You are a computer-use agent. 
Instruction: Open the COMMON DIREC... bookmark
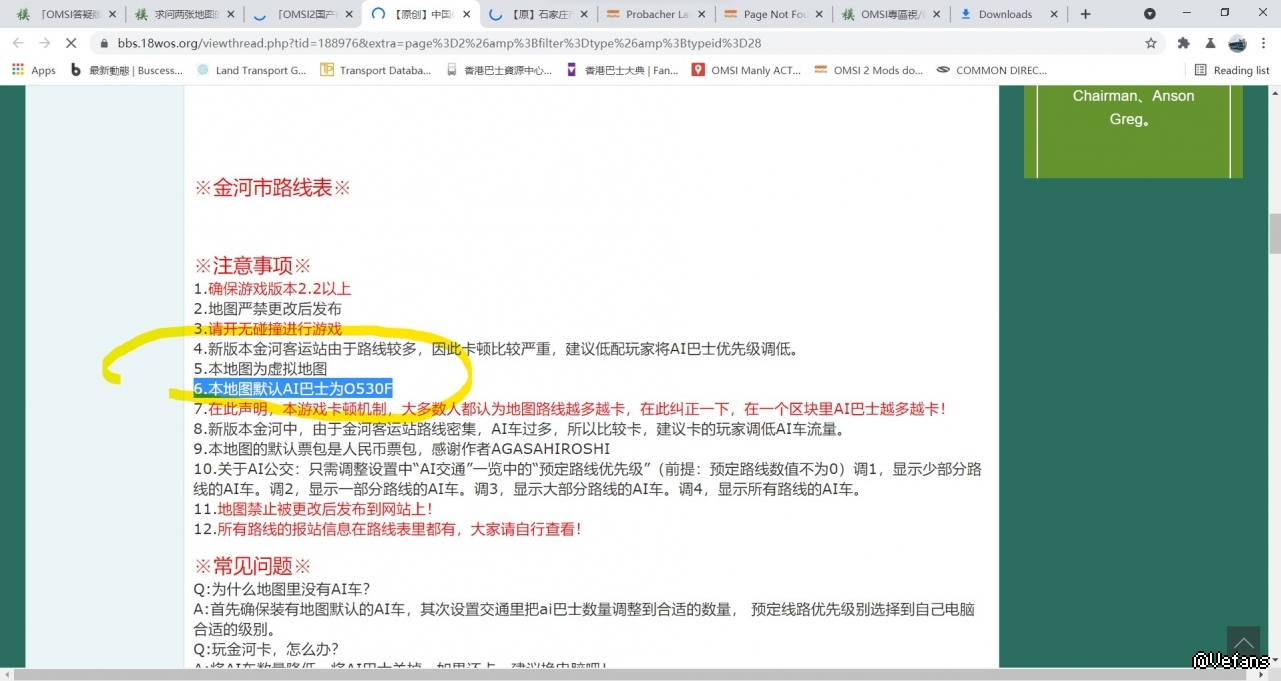tap(992, 70)
